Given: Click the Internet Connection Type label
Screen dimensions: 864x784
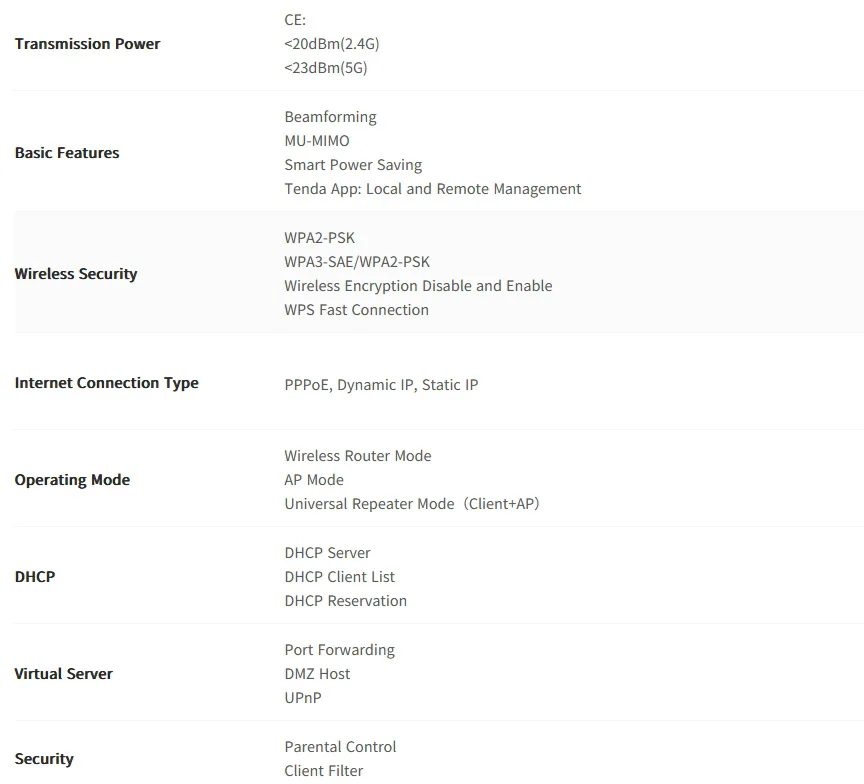Looking at the screenshot, I should 106,383.
